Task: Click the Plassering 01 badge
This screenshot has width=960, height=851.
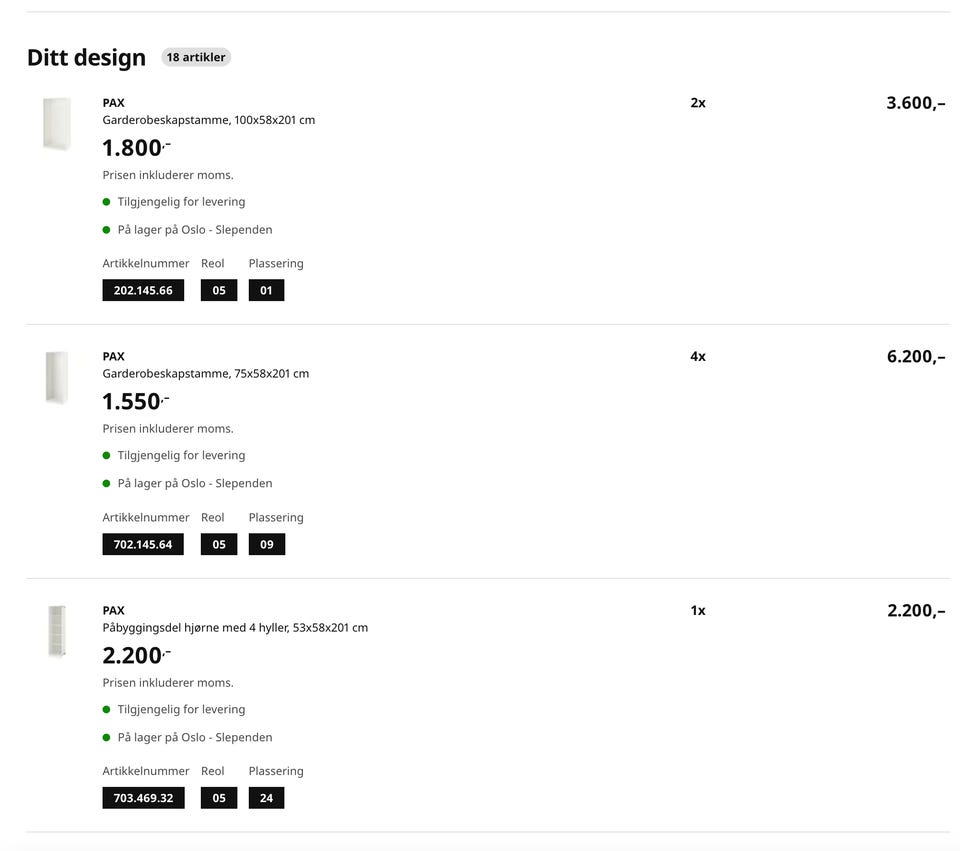Action: click(x=266, y=291)
